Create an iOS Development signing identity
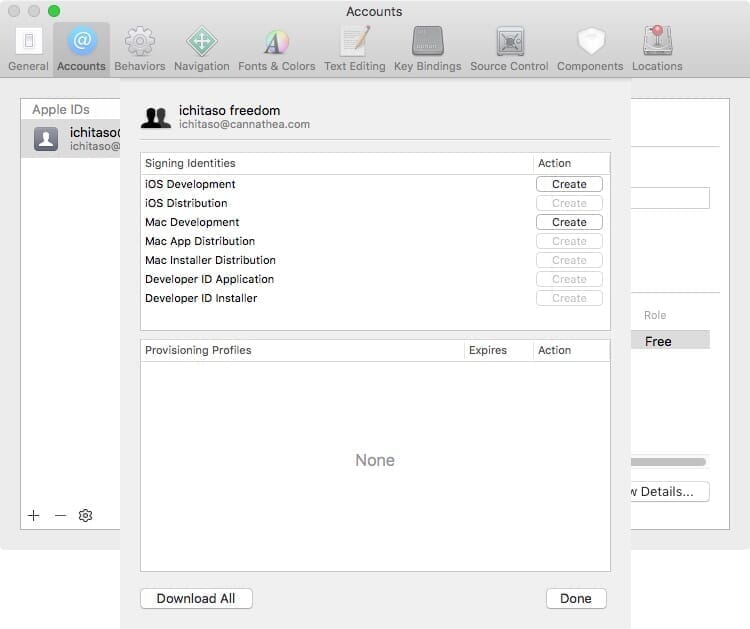The image size is (750, 629). point(569,184)
